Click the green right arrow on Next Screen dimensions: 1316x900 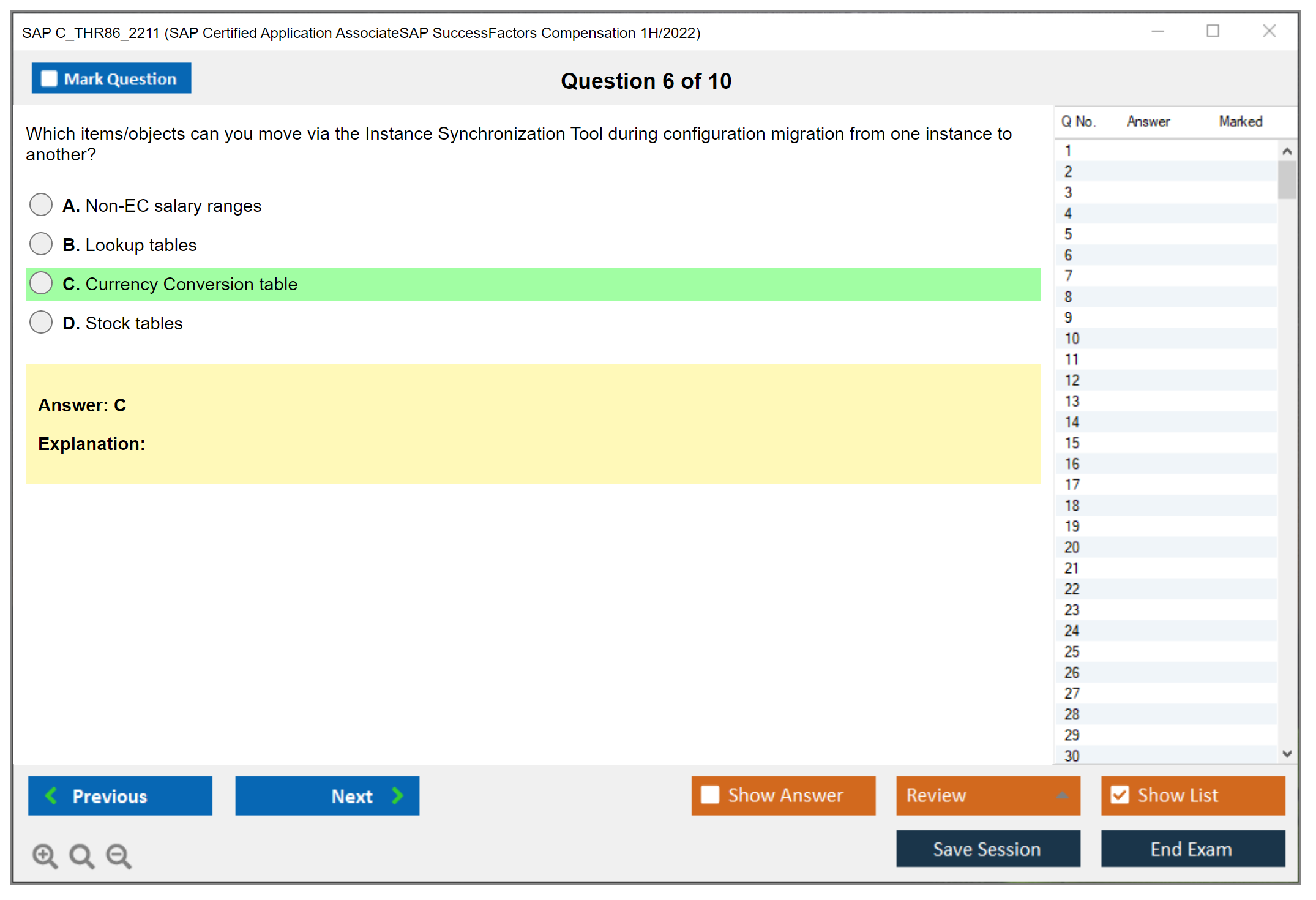pyautogui.click(x=397, y=795)
